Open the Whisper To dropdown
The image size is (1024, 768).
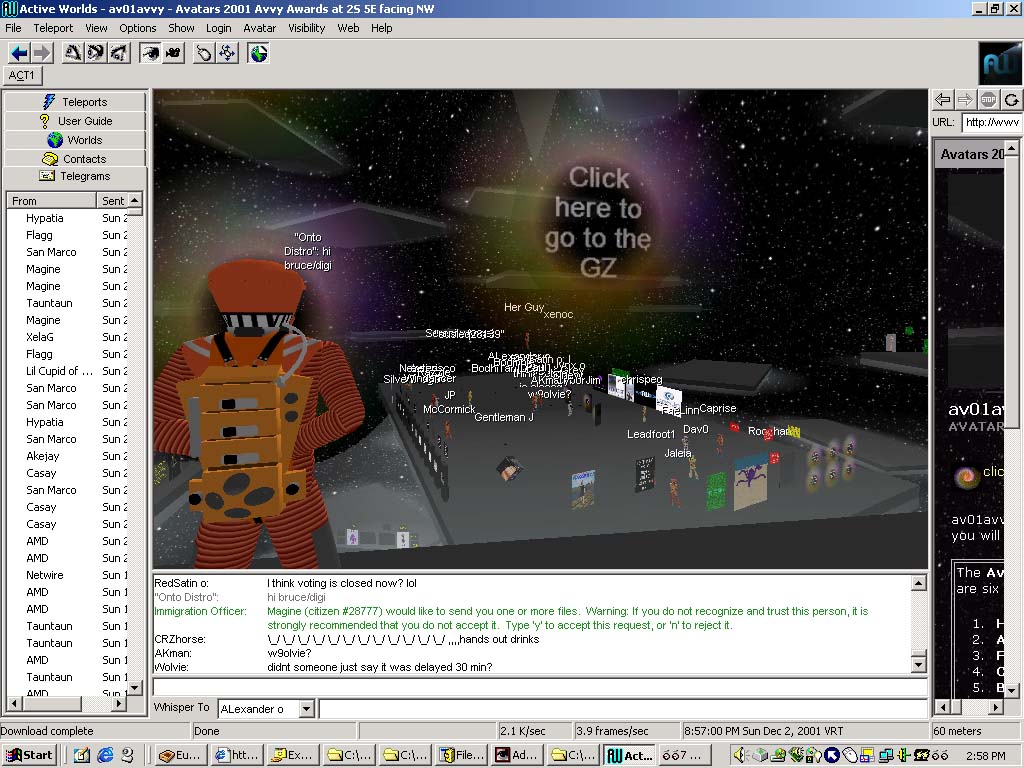306,709
